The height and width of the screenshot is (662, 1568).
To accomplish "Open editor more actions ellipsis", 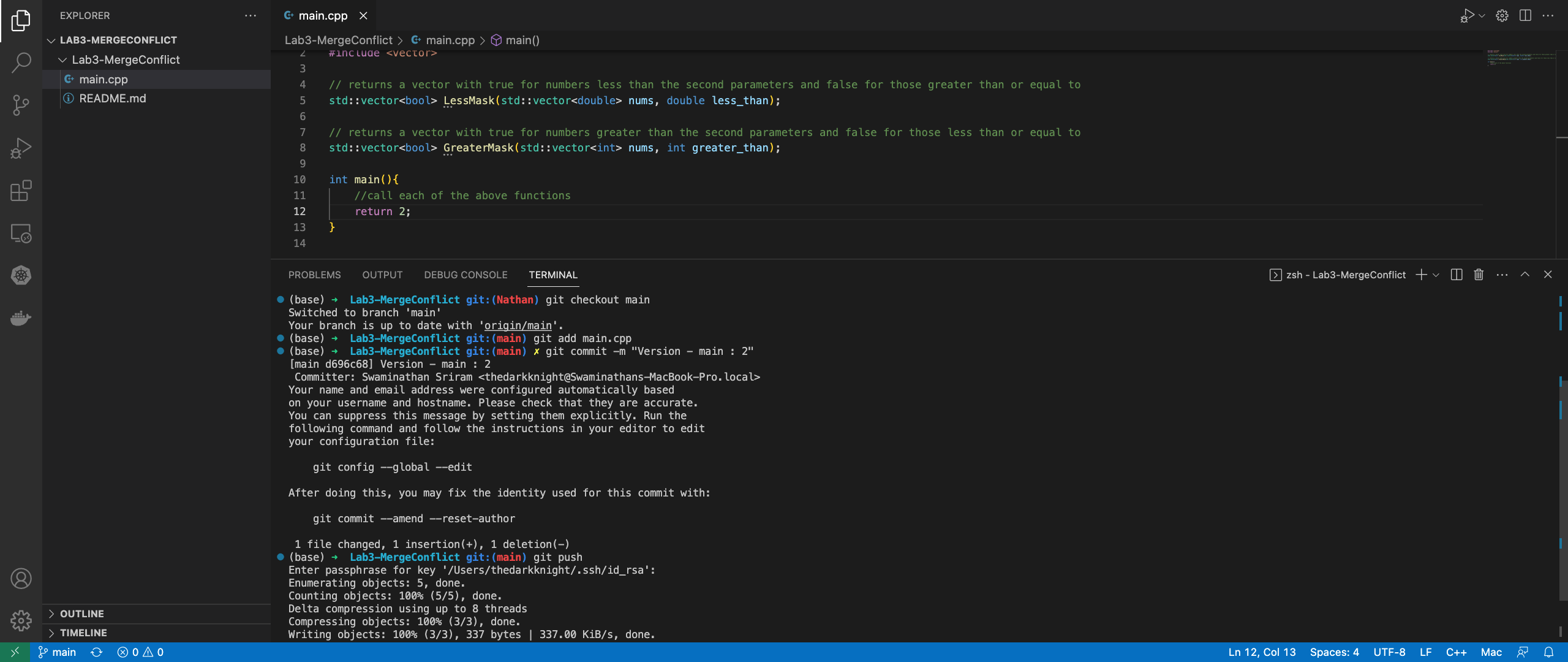I will pos(1548,16).
